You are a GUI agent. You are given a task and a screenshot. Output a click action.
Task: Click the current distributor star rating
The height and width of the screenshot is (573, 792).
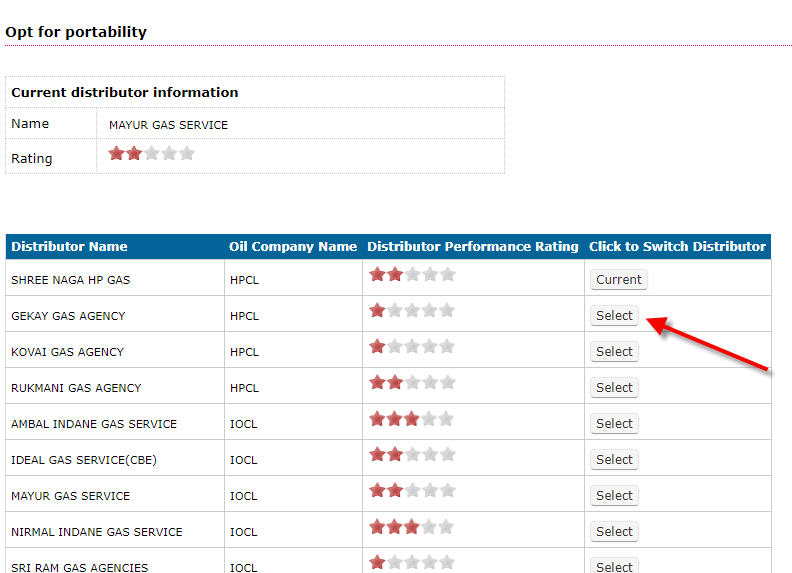[151, 153]
